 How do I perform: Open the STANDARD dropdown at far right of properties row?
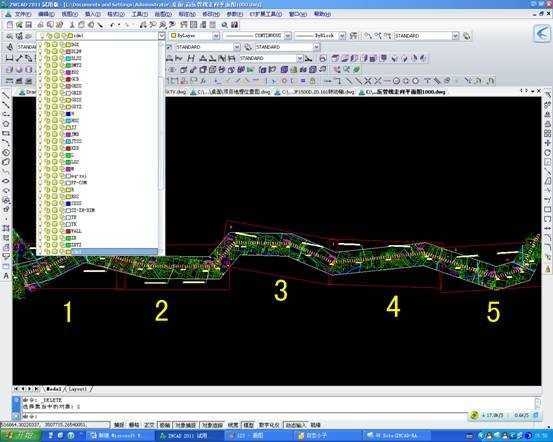(456, 36)
